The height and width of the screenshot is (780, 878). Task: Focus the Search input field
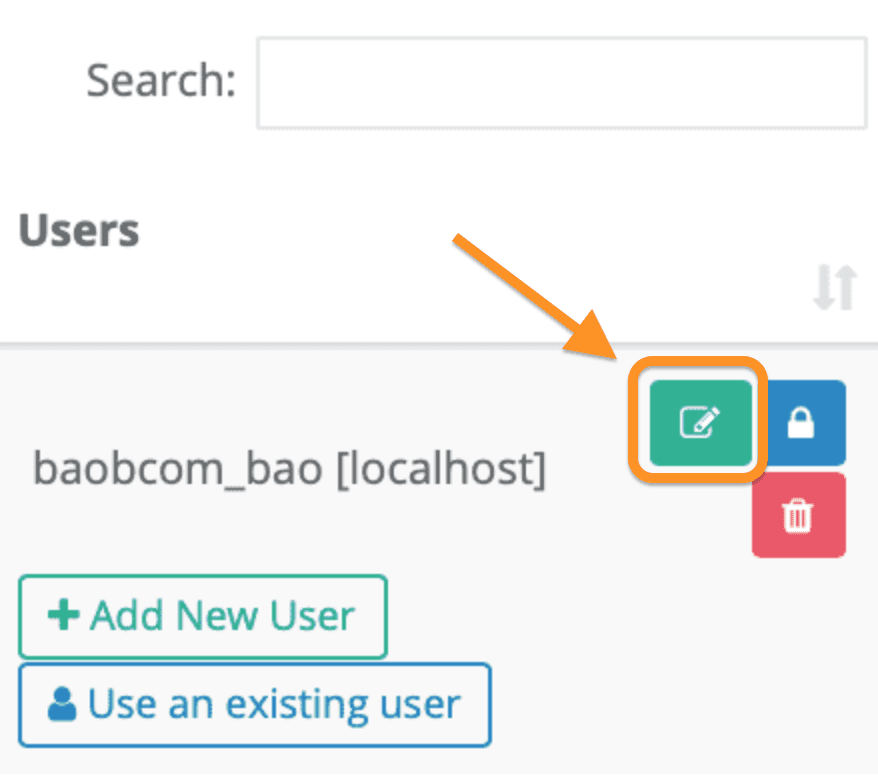click(x=560, y=83)
